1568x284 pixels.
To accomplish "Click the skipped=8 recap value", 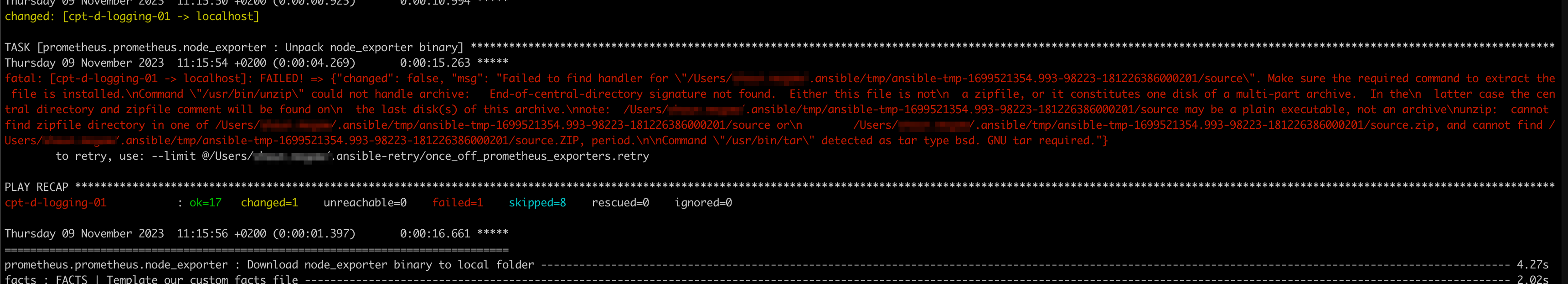I will click(537, 202).
